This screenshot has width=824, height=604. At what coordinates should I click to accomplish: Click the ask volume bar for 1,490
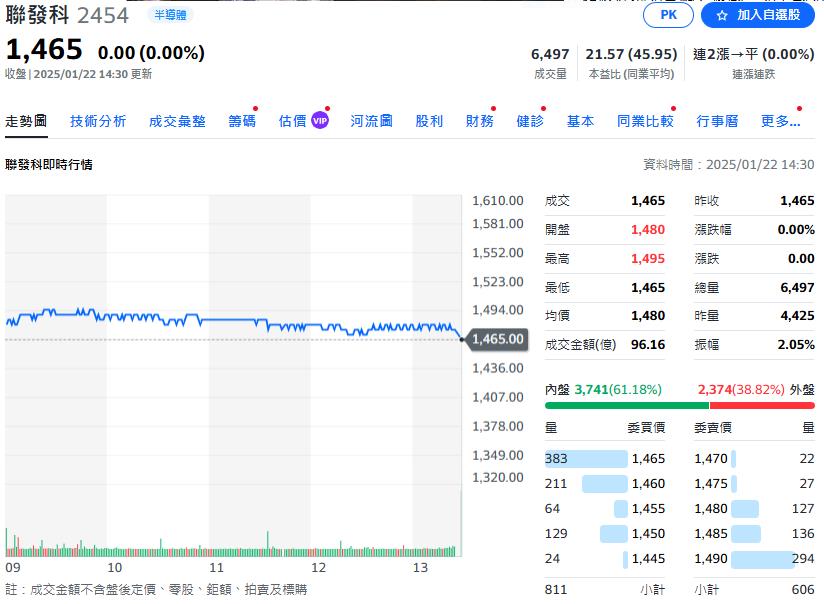tap(763, 559)
